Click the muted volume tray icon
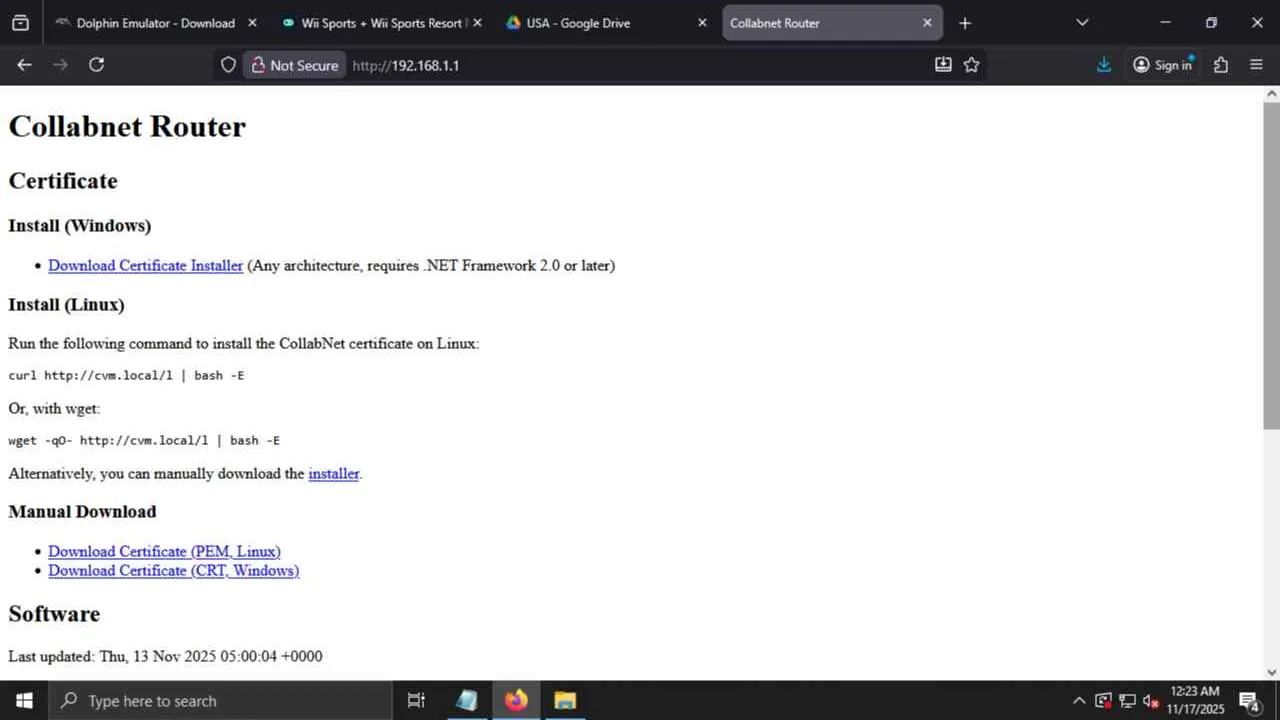 pyautogui.click(x=1151, y=700)
